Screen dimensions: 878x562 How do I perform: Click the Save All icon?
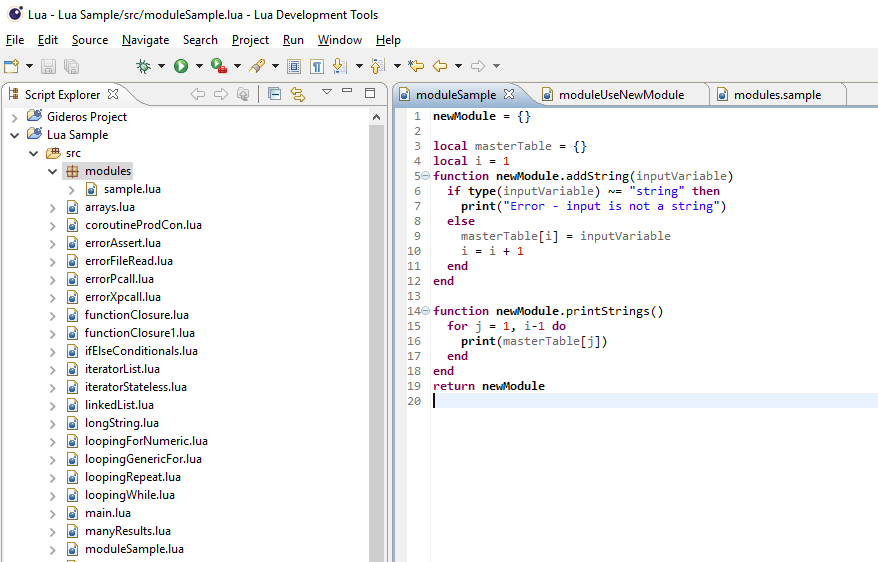point(72,66)
